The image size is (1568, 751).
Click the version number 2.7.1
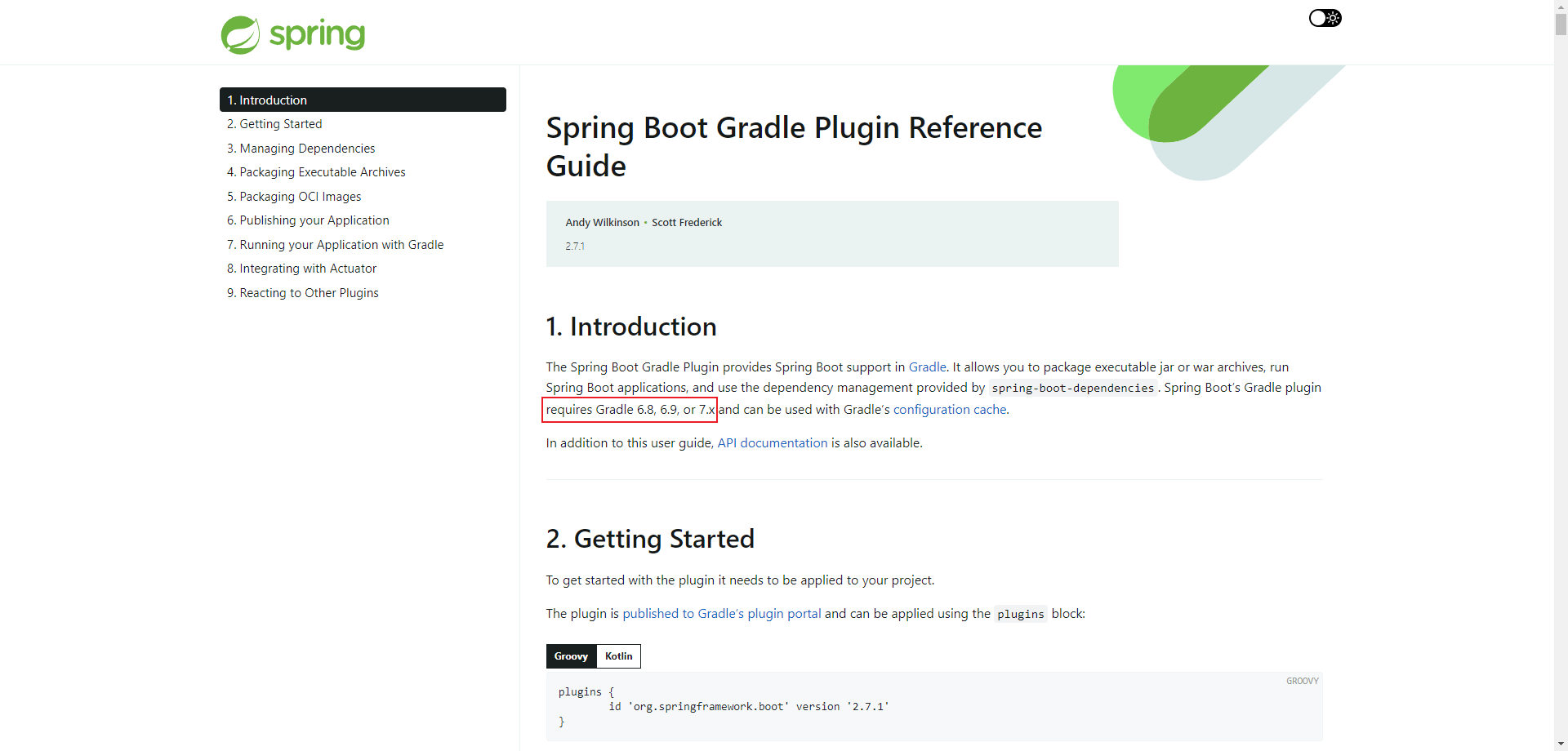coord(575,247)
